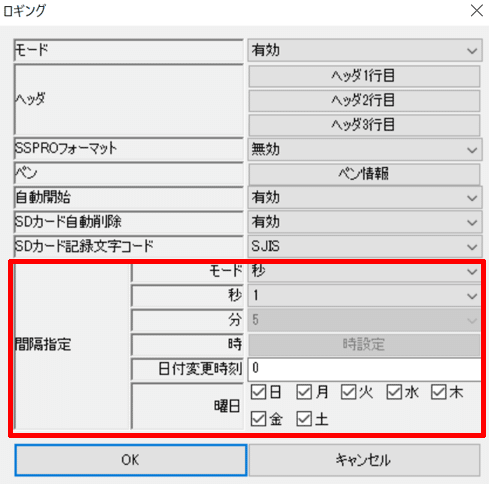Click the キャンセル button
This screenshot has width=489, height=484.
(x=364, y=460)
